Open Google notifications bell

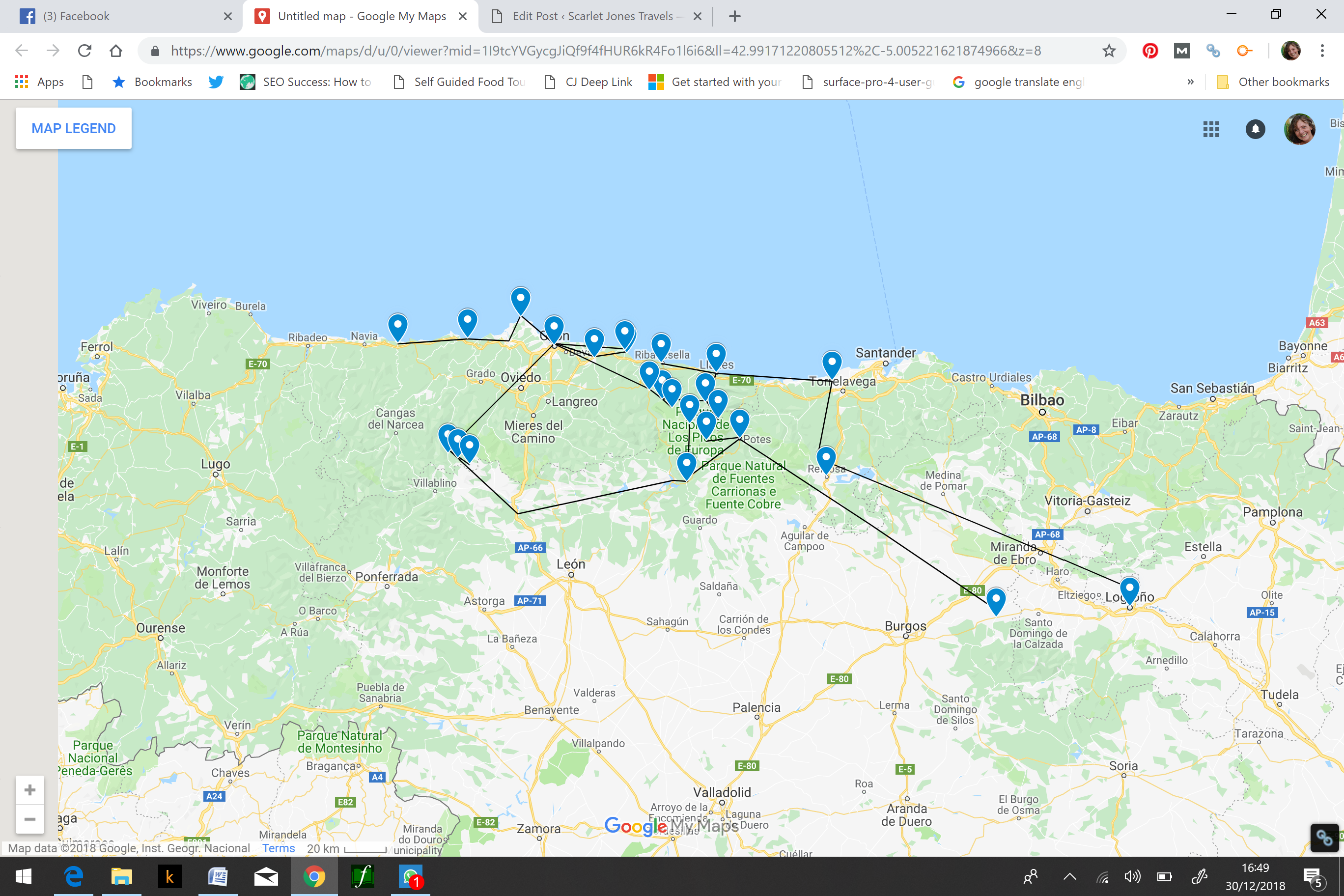1255,129
